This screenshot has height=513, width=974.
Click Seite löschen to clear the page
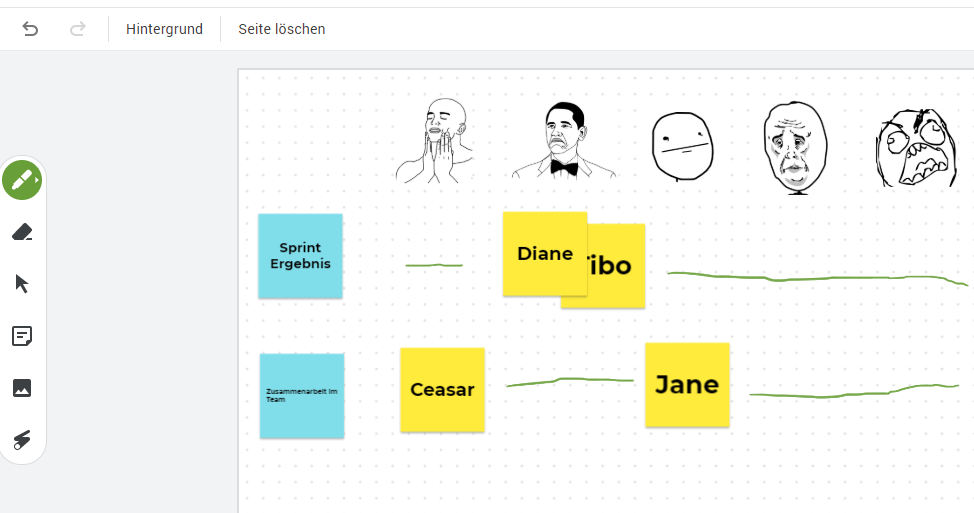tap(281, 29)
